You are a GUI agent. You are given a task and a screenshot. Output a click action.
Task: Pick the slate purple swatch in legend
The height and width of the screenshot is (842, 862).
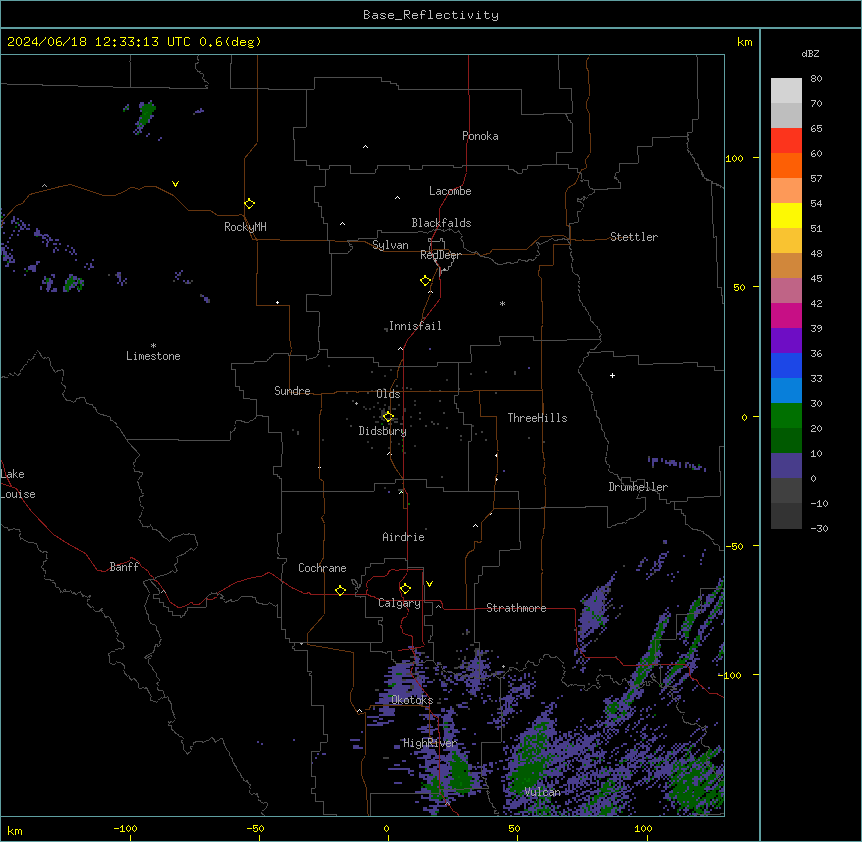point(786,466)
